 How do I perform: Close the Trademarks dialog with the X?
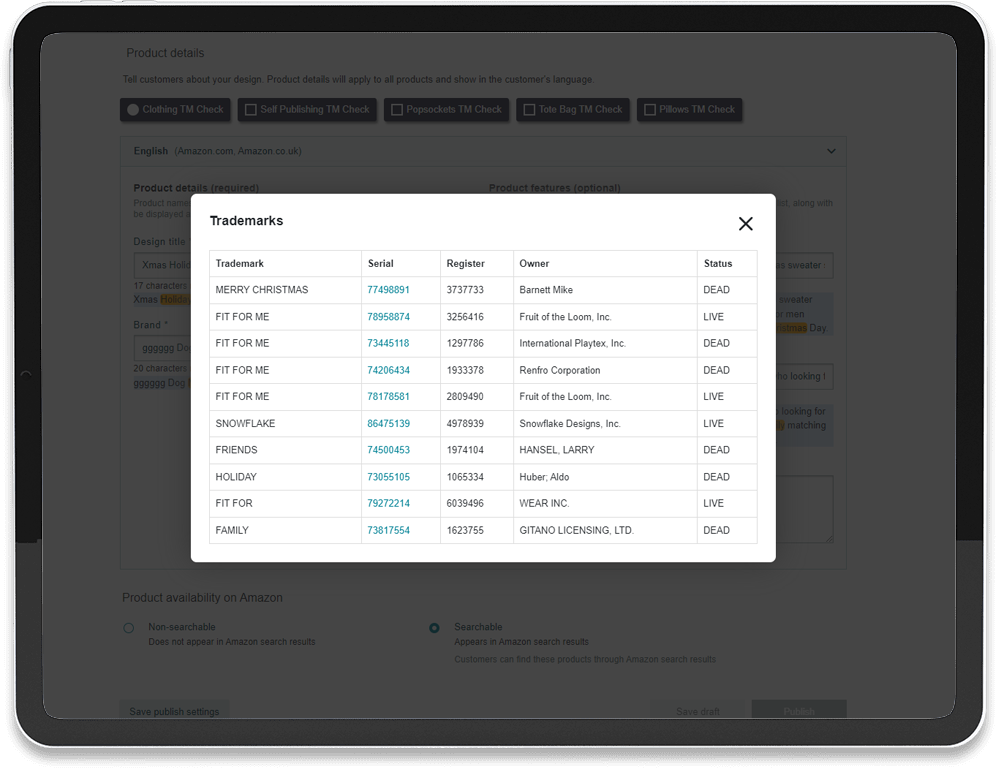tap(746, 224)
